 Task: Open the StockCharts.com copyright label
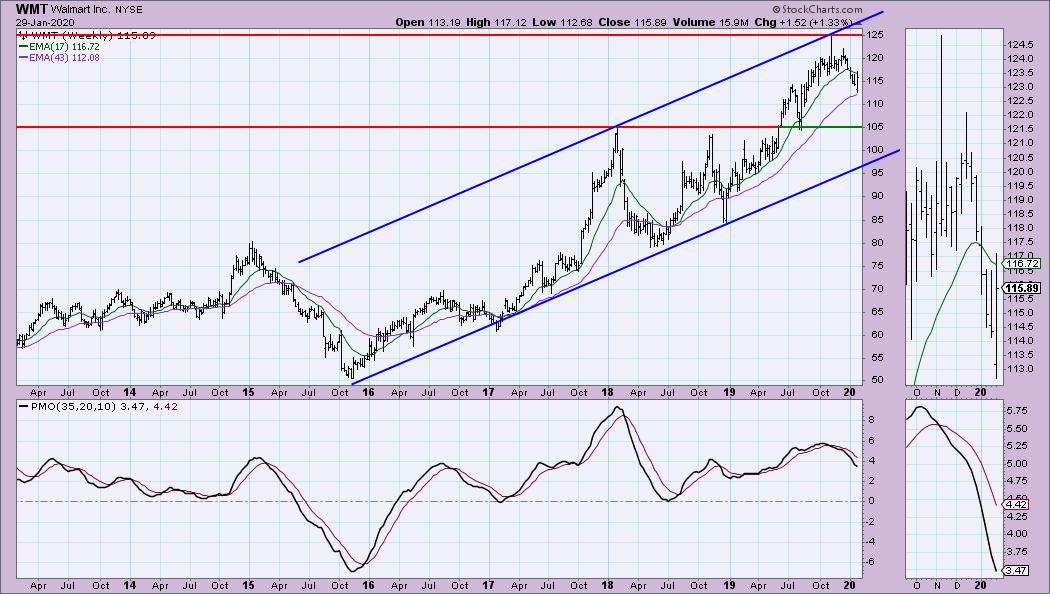coord(817,9)
